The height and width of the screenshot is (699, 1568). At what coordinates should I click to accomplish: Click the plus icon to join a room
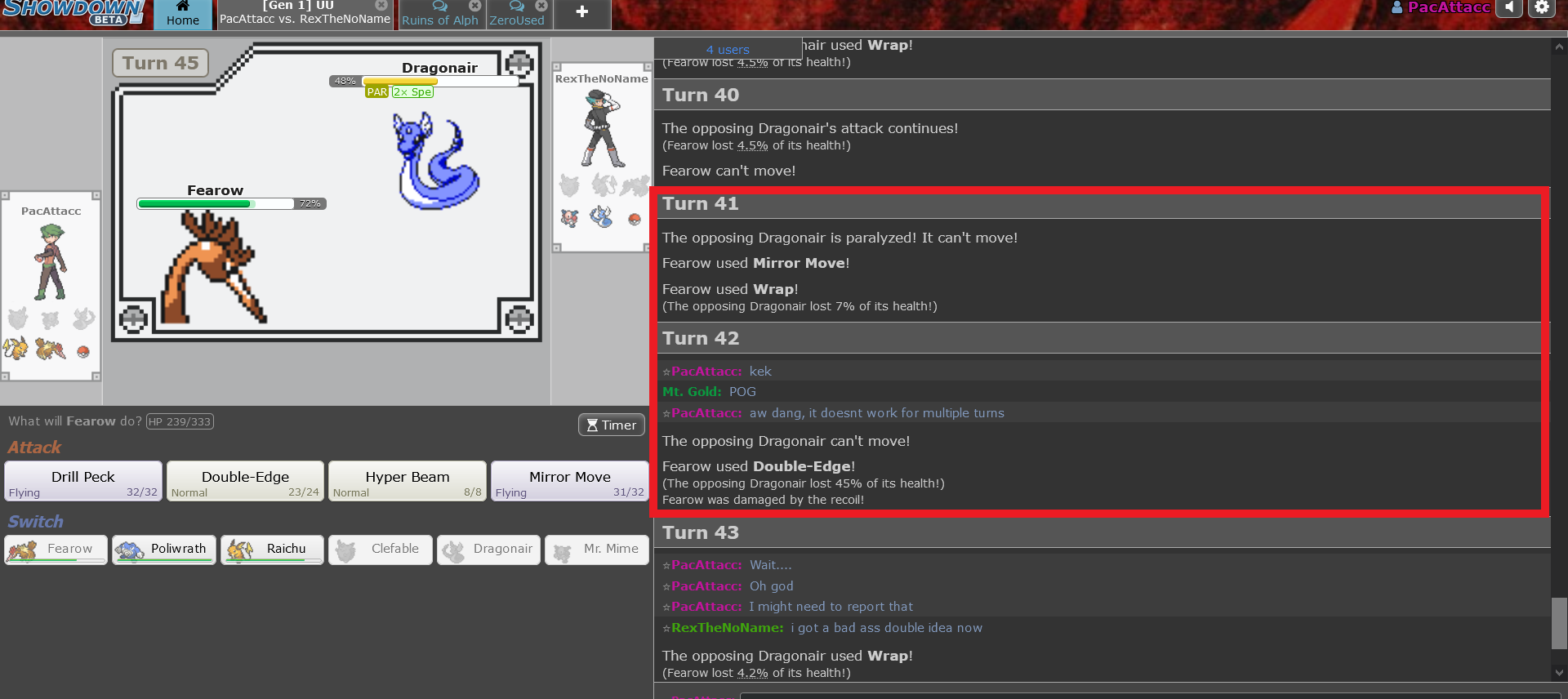(x=582, y=12)
